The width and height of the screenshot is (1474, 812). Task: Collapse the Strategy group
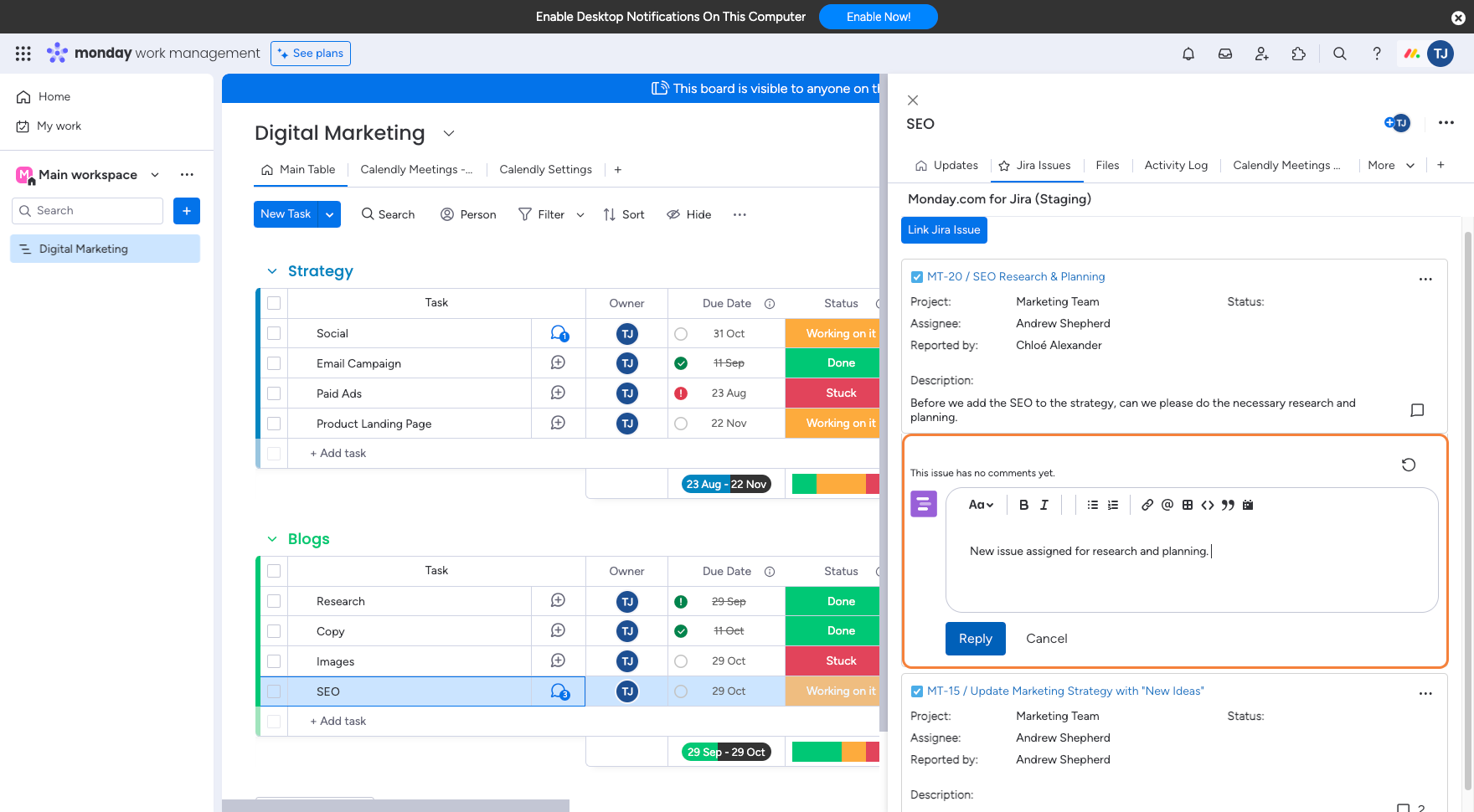(272, 271)
